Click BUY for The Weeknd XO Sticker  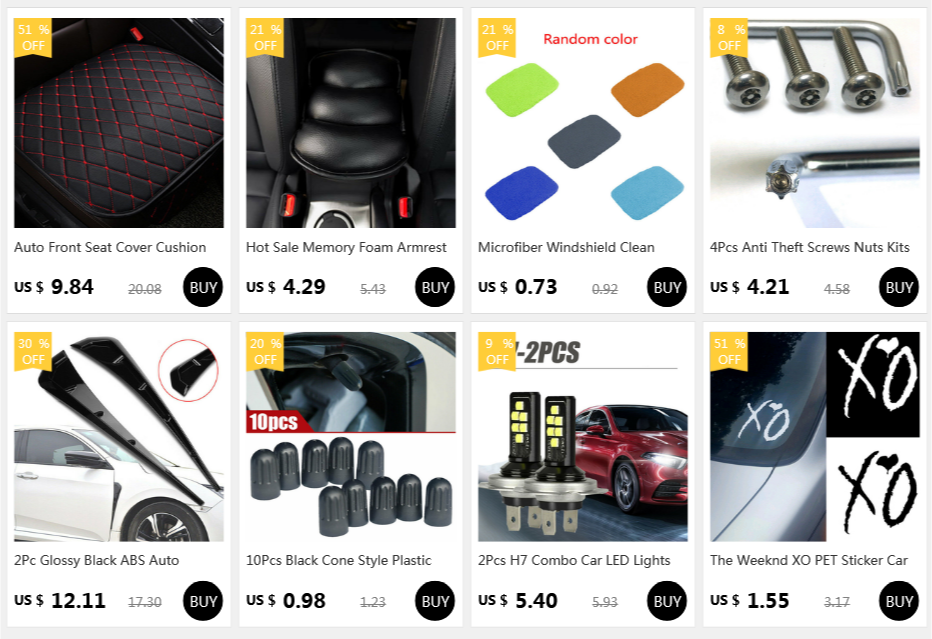tap(898, 601)
